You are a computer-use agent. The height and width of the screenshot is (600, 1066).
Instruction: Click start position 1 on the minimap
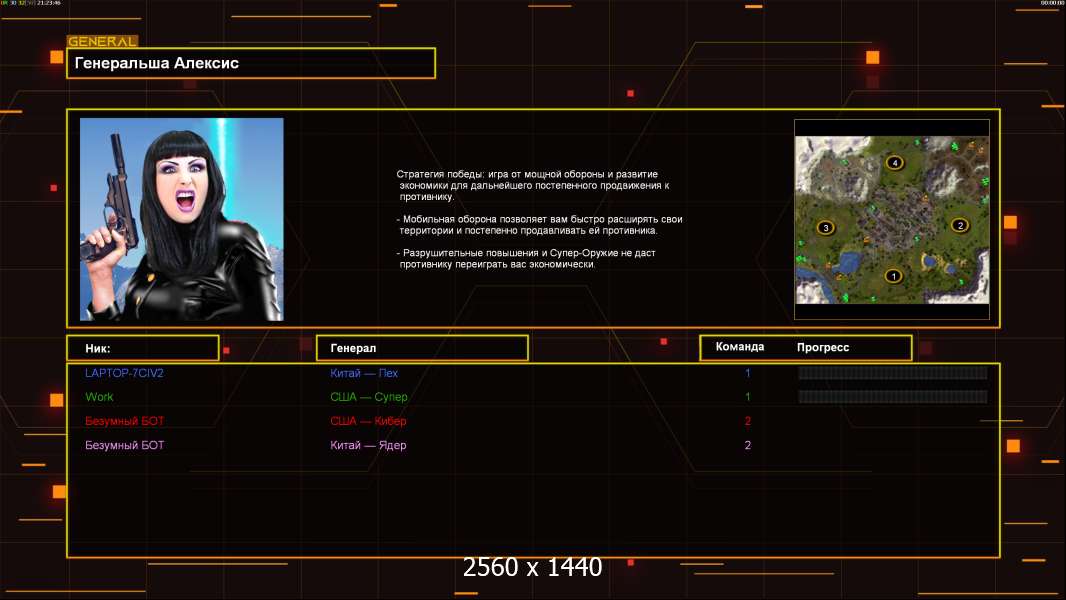(893, 276)
